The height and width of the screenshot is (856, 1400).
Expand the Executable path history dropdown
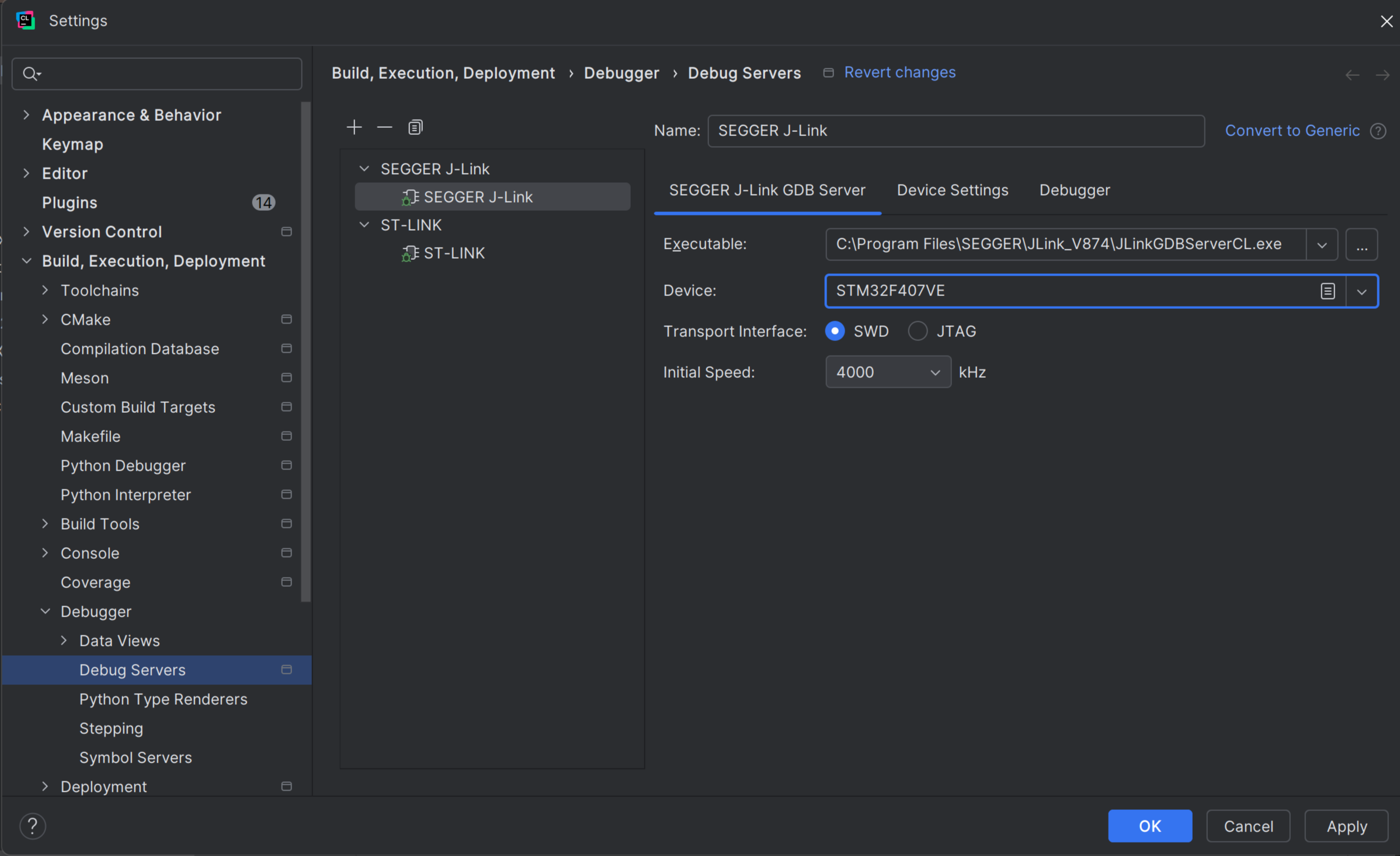(1322, 244)
